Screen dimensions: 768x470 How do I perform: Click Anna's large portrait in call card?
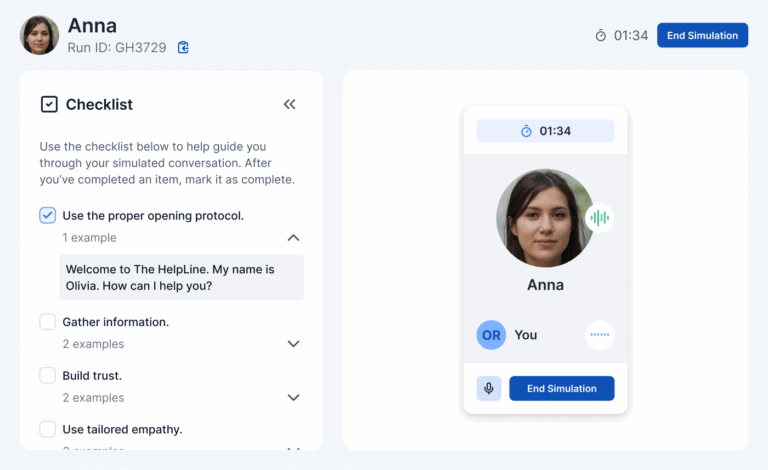tap(545, 218)
